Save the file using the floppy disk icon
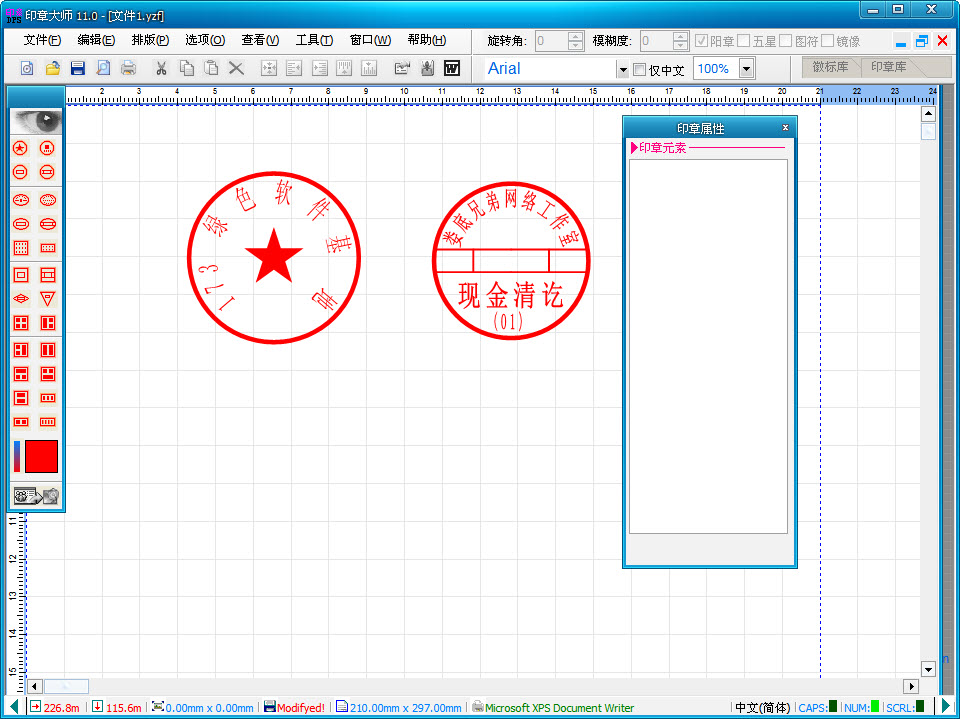This screenshot has width=960, height=719. coord(78,68)
